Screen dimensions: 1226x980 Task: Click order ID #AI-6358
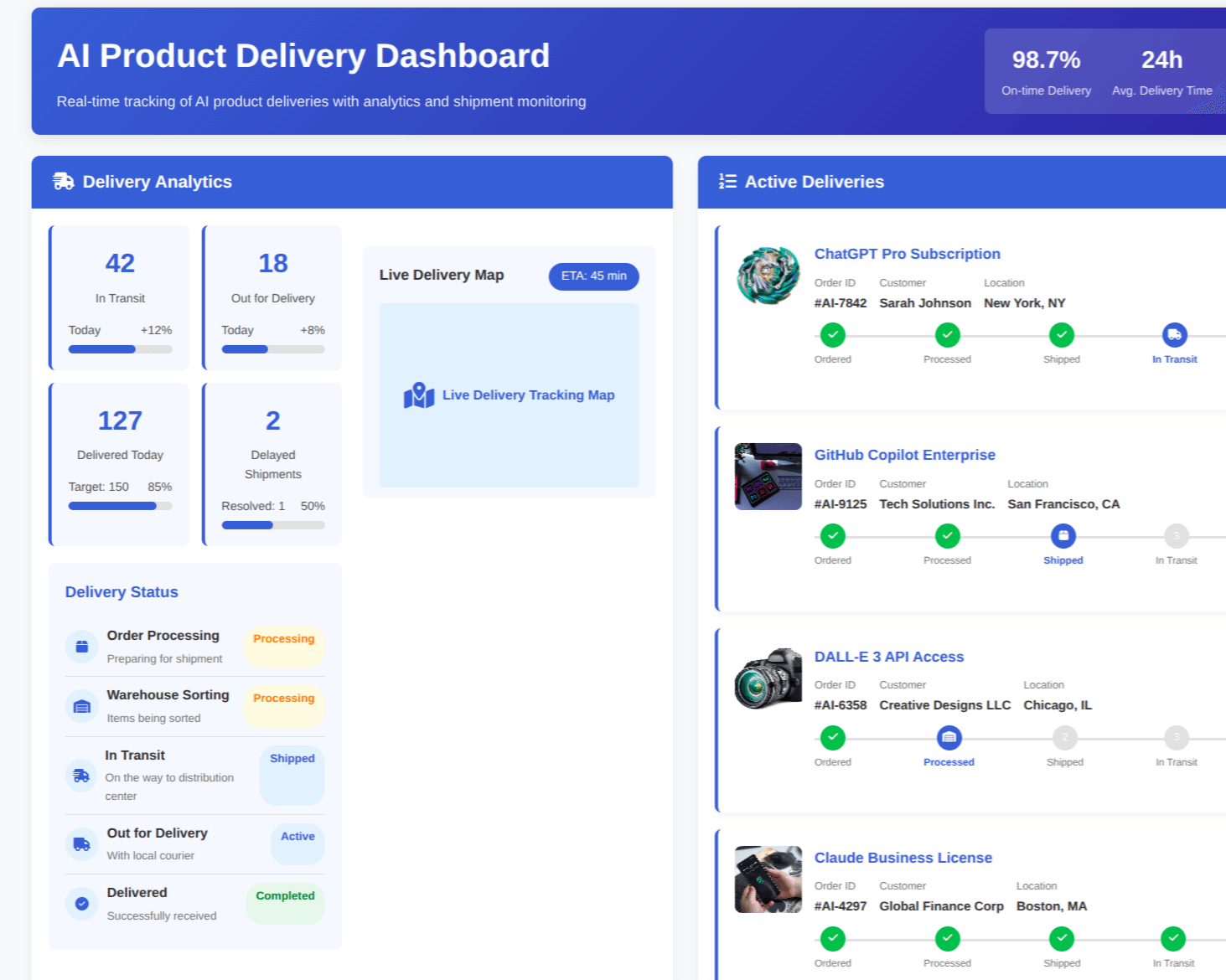[841, 705]
